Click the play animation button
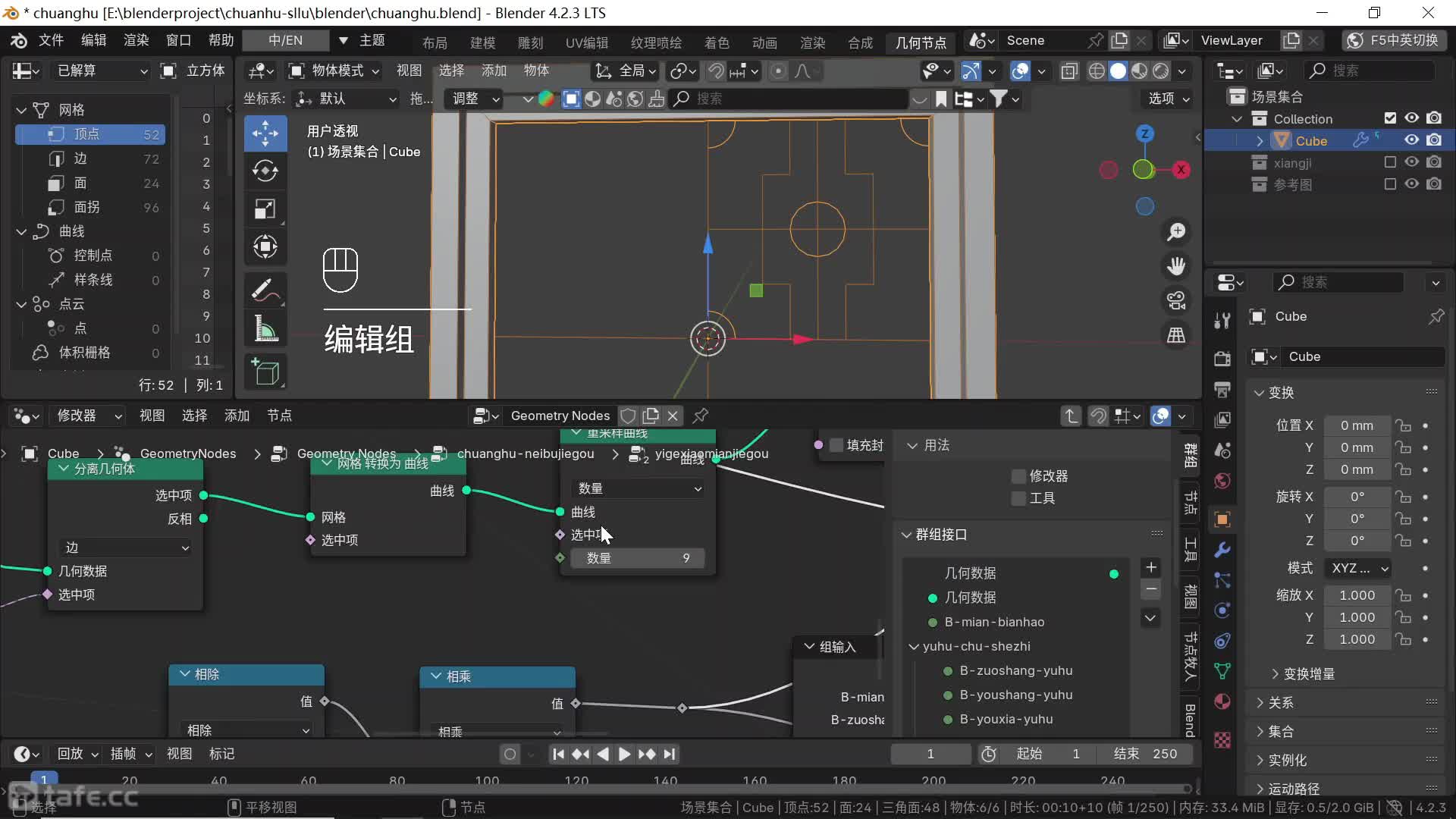This screenshot has width=1456, height=819. [624, 754]
